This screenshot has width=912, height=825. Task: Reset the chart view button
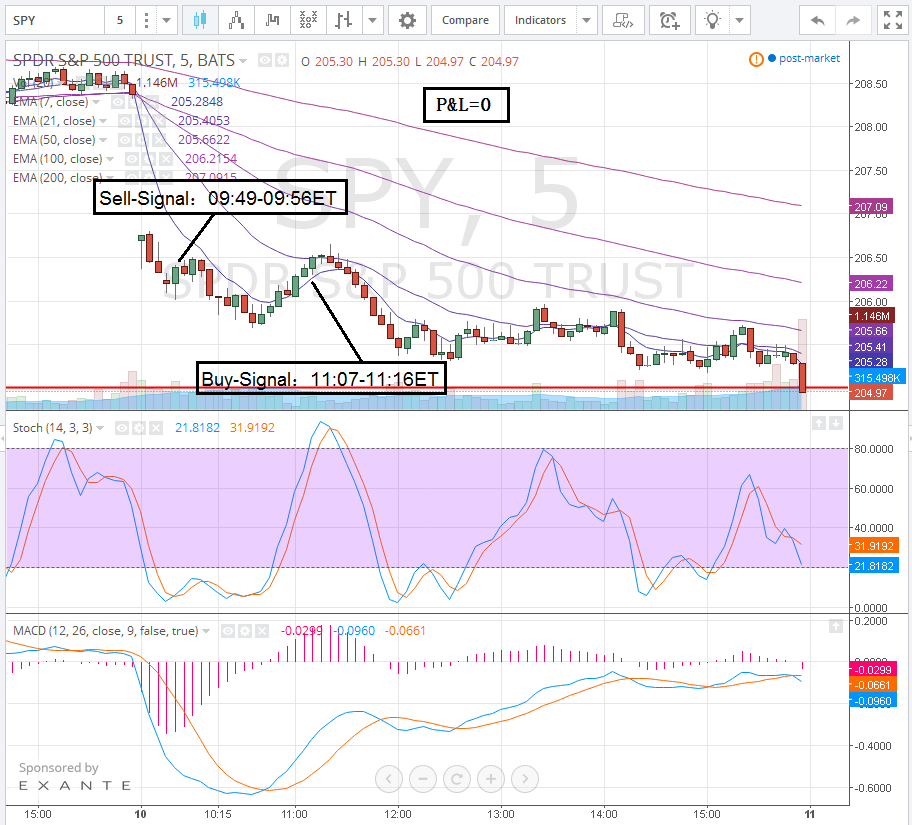(x=457, y=778)
